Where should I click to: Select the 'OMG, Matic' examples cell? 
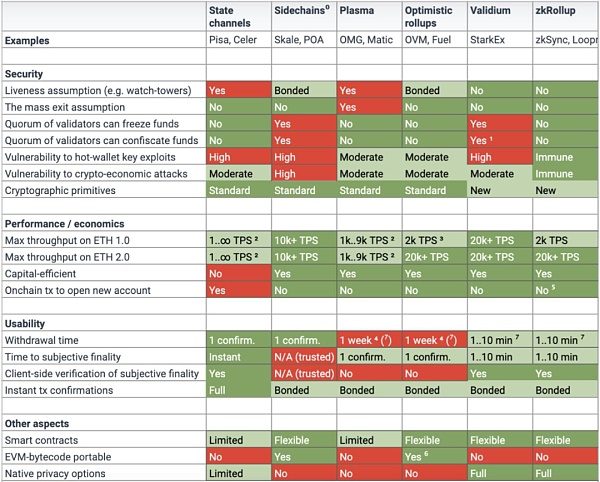click(367, 41)
